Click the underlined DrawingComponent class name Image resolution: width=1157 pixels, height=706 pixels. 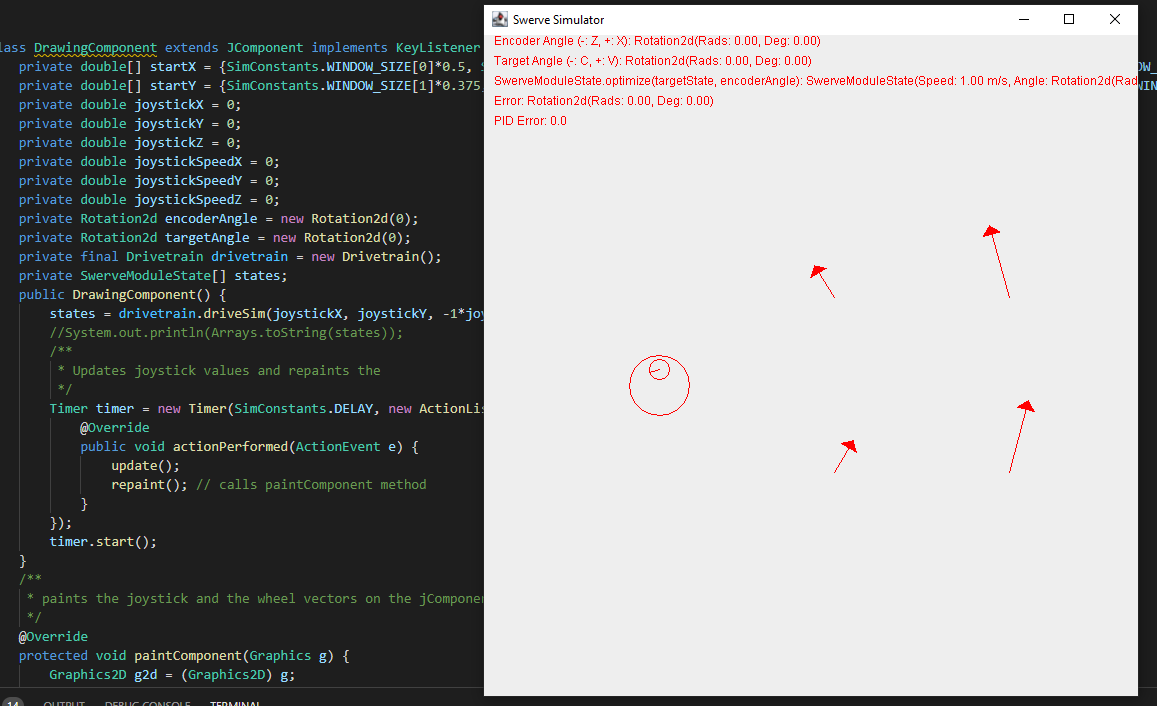click(x=95, y=47)
